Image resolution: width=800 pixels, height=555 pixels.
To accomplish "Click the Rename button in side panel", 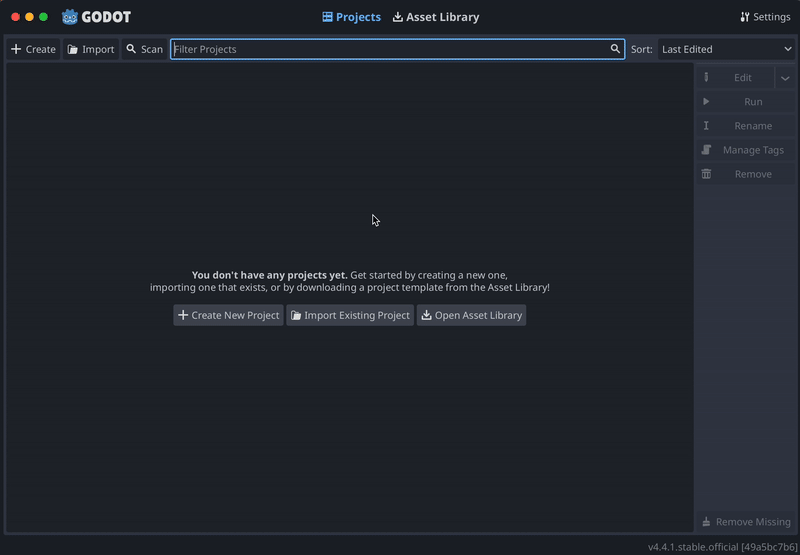I will click(746, 126).
